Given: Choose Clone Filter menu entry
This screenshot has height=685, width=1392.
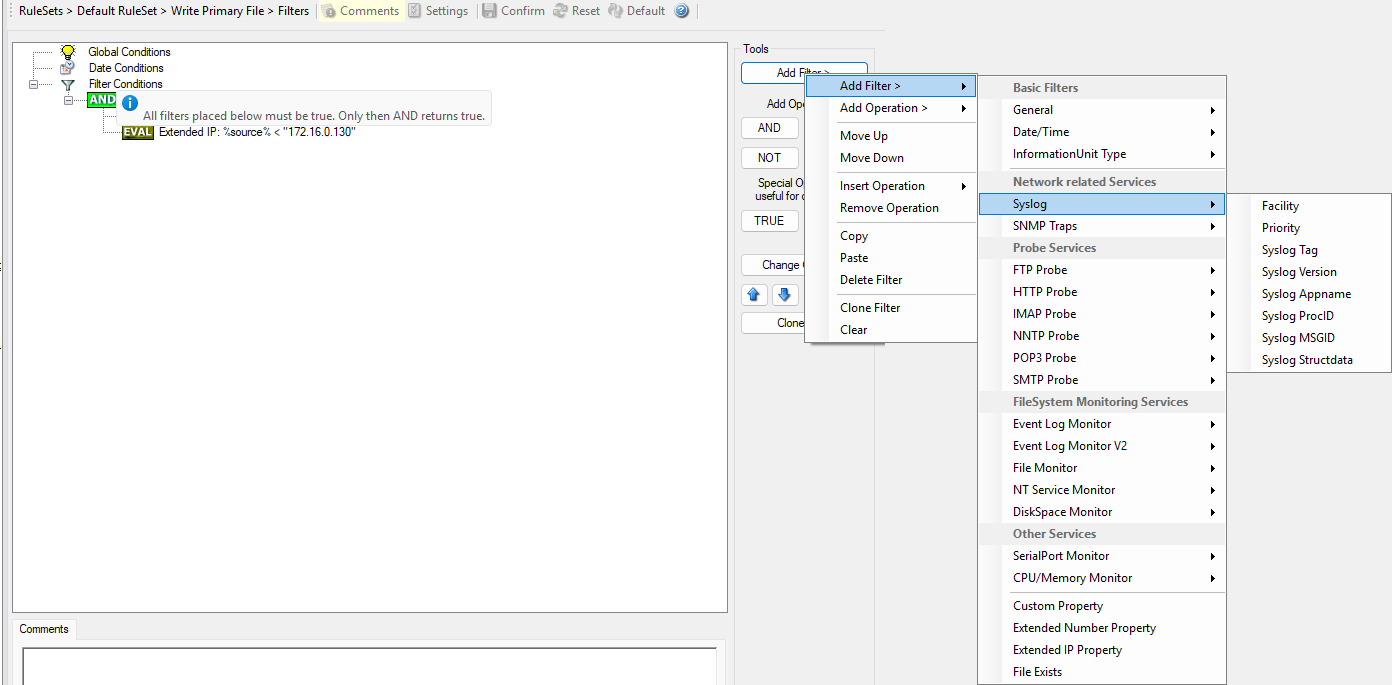Looking at the screenshot, I should (891, 308).
